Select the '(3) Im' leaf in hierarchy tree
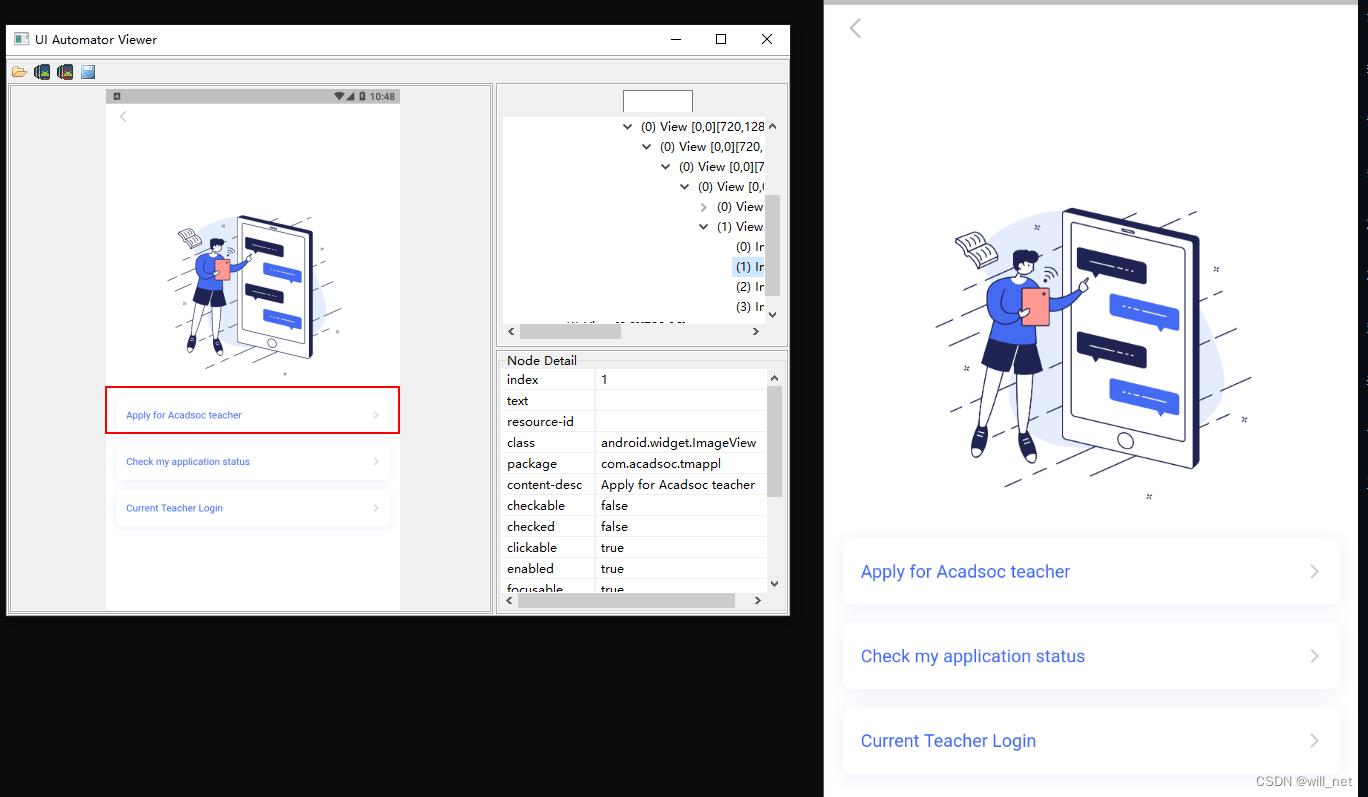The width and height of the screenshot is (1368, 797). pos(750,307)
